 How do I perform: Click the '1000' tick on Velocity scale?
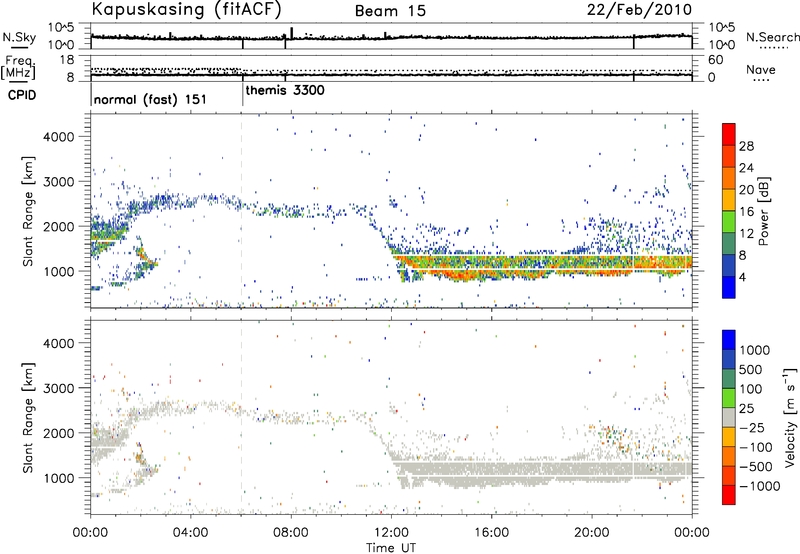pyautogui.click(x=755, y=350)
